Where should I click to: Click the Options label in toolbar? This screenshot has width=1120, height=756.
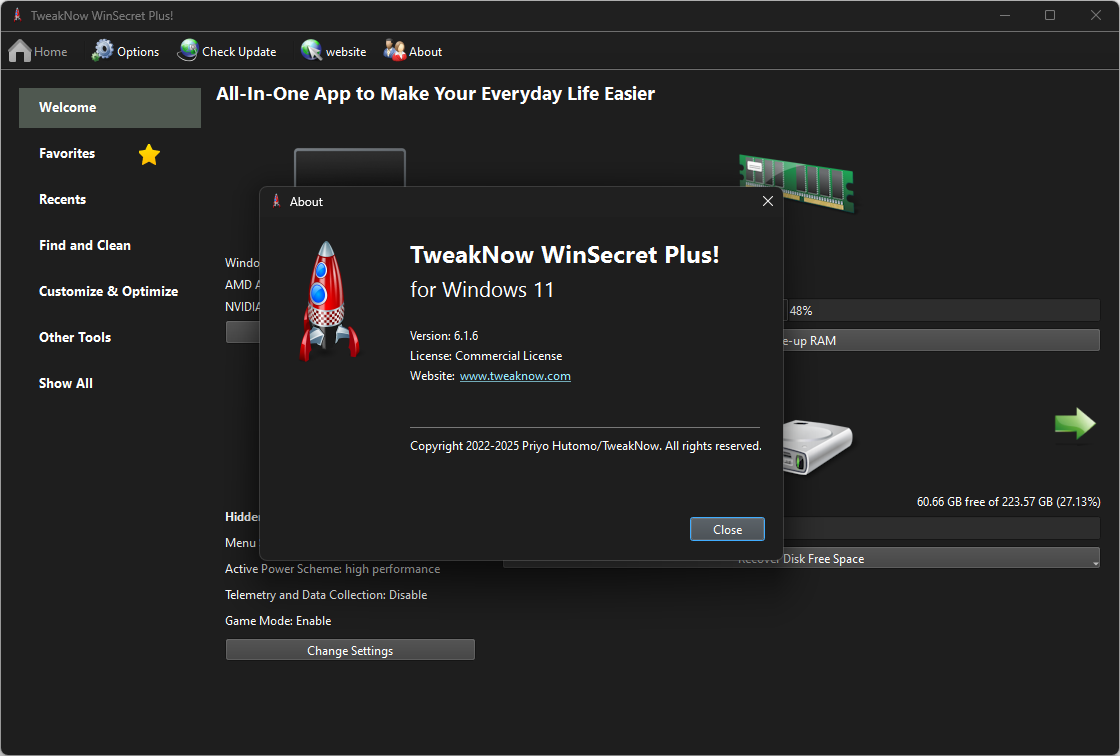click(138, 51)
